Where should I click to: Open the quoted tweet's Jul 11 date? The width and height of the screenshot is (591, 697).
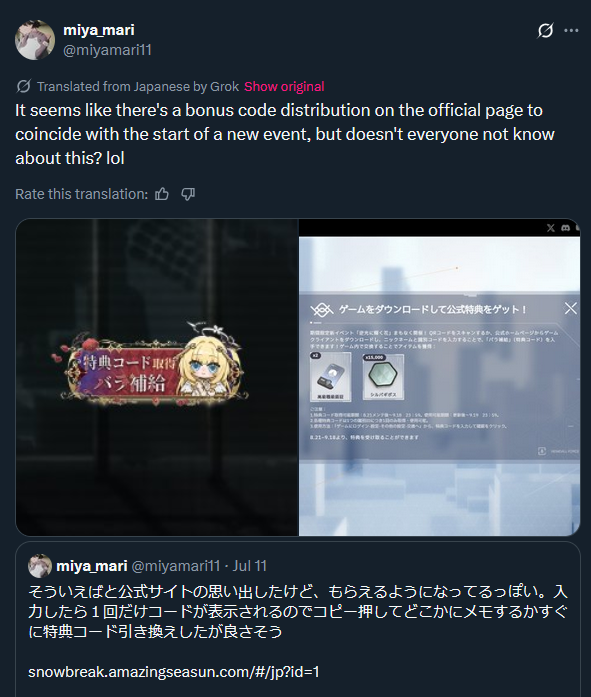(250, 565)
